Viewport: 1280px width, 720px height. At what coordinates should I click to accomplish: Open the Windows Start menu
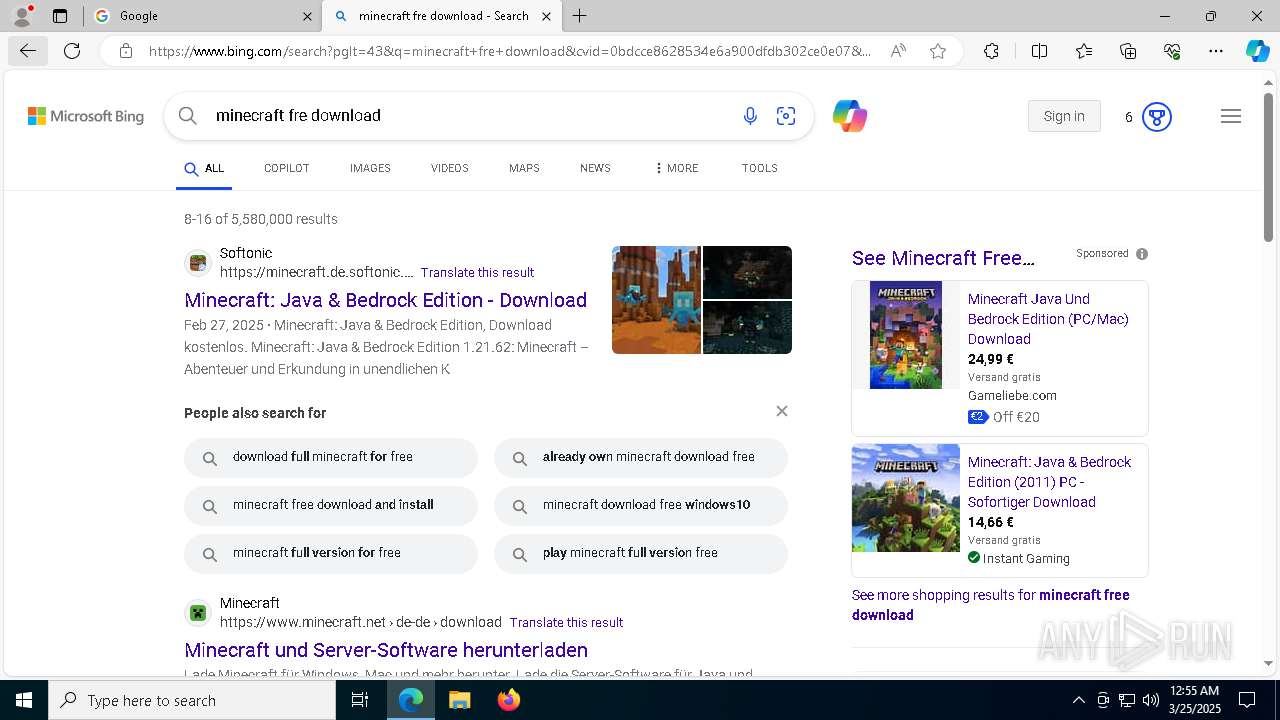tap(24, 700)
